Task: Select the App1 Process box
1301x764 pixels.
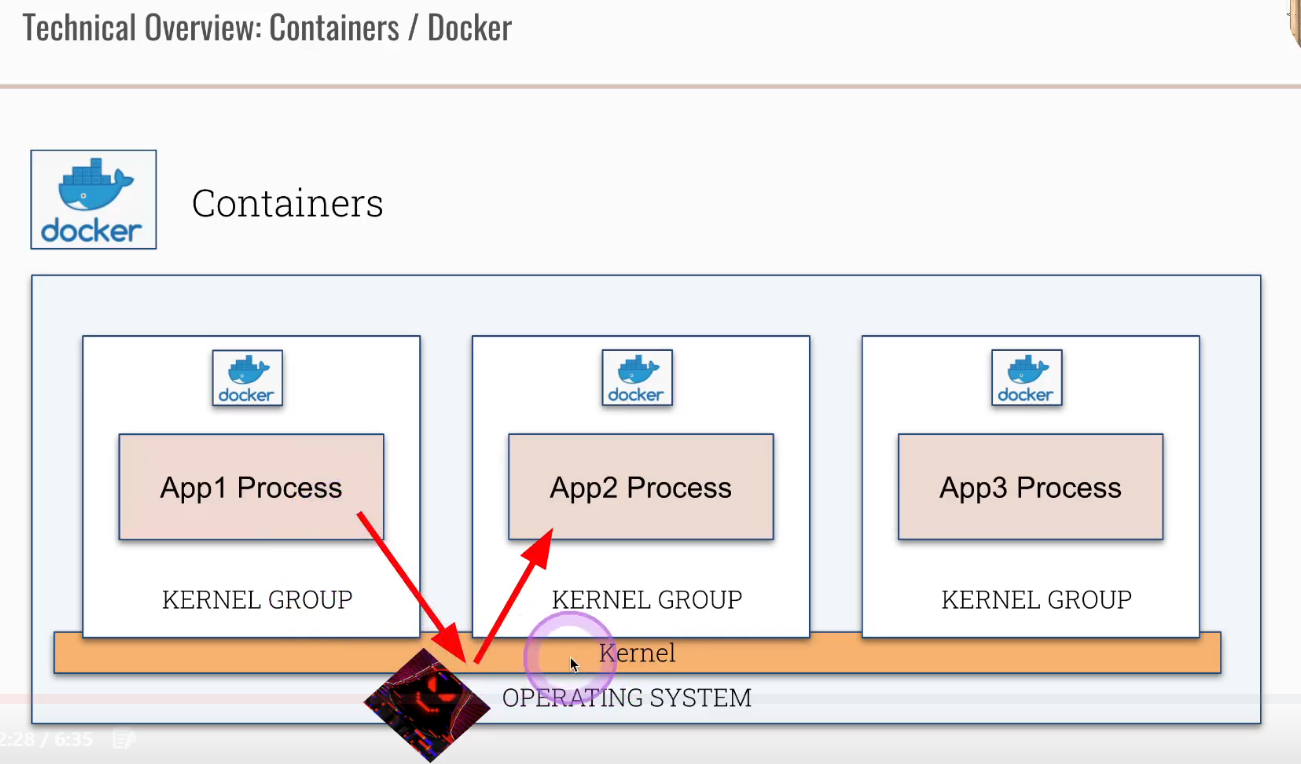Action: pos(251,487)
